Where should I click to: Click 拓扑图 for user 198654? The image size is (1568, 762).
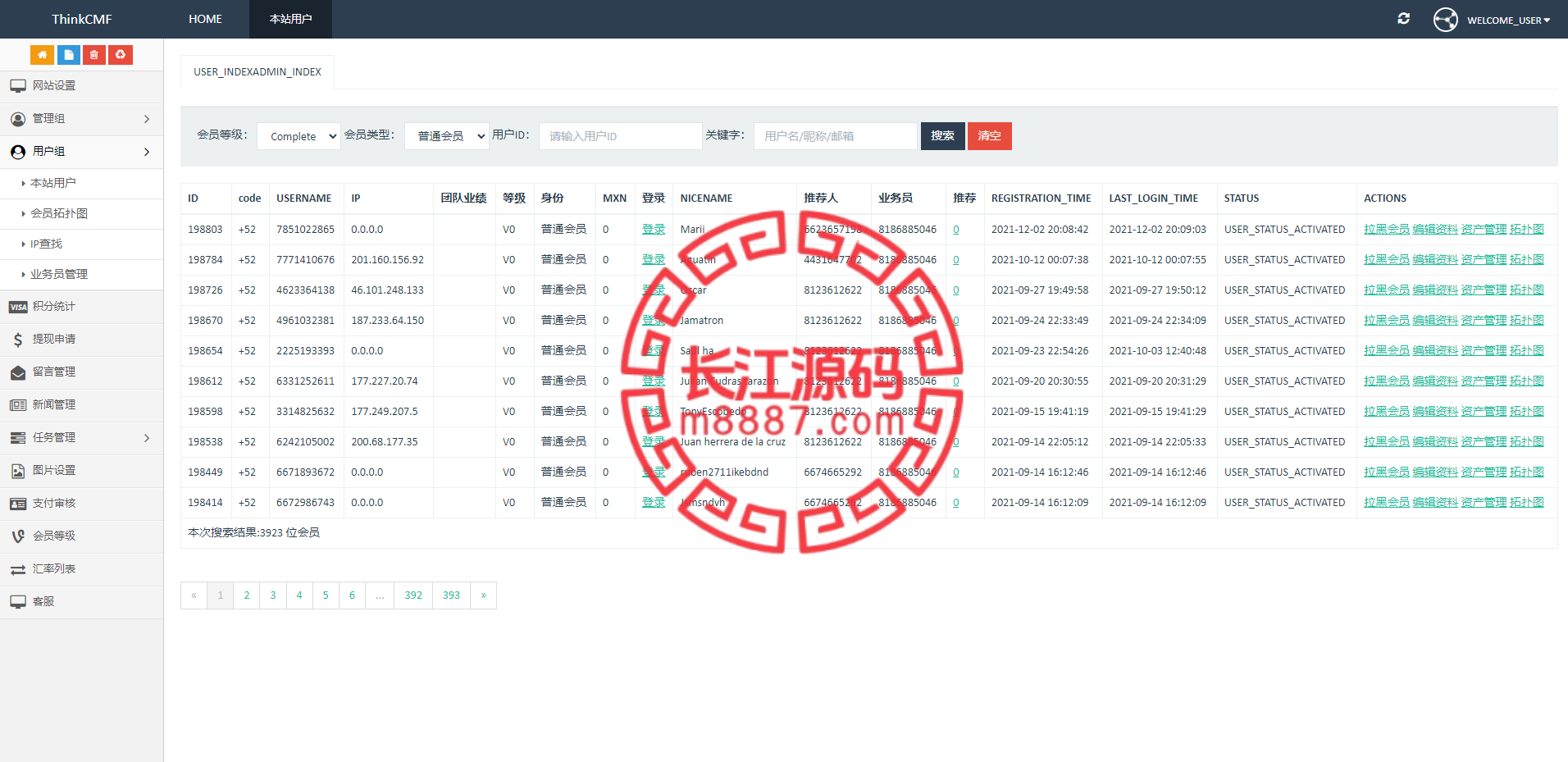pos(1526,351)
